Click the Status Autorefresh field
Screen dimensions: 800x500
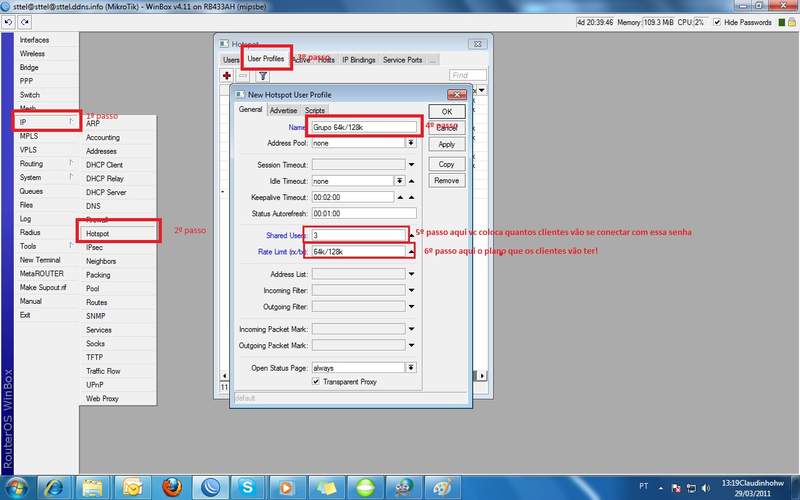point(364,214)
